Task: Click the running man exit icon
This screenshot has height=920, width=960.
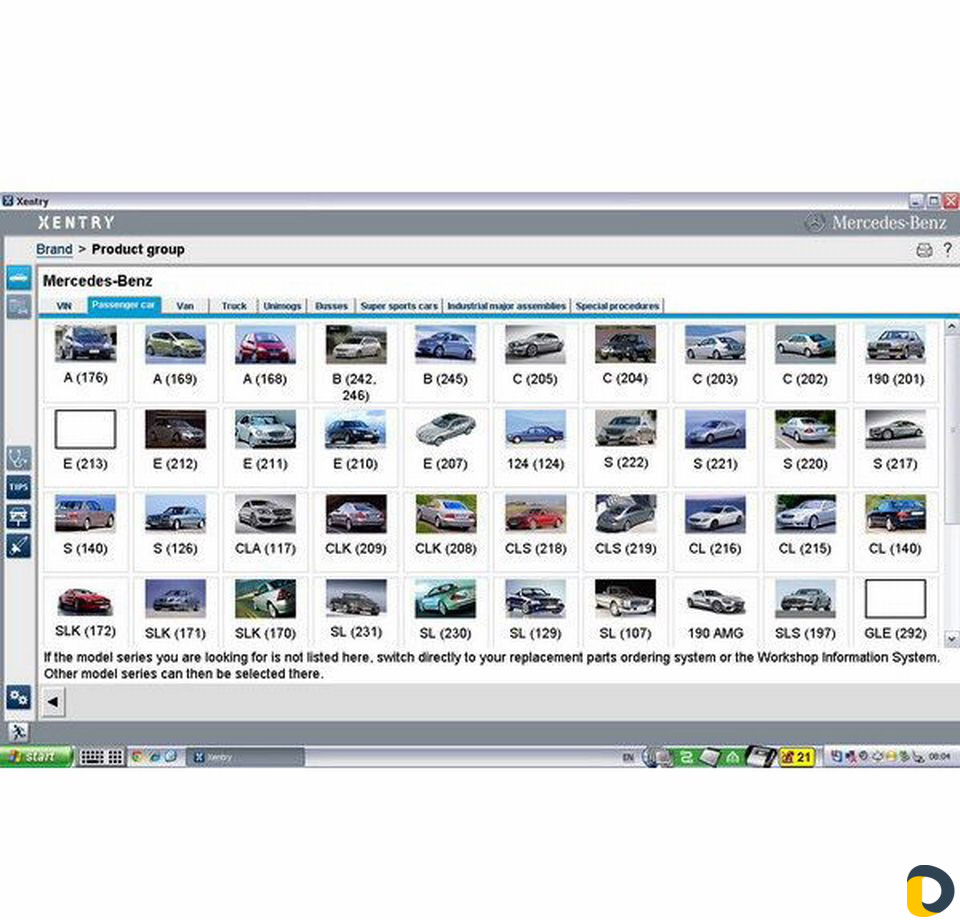Action: click(18, 731)
